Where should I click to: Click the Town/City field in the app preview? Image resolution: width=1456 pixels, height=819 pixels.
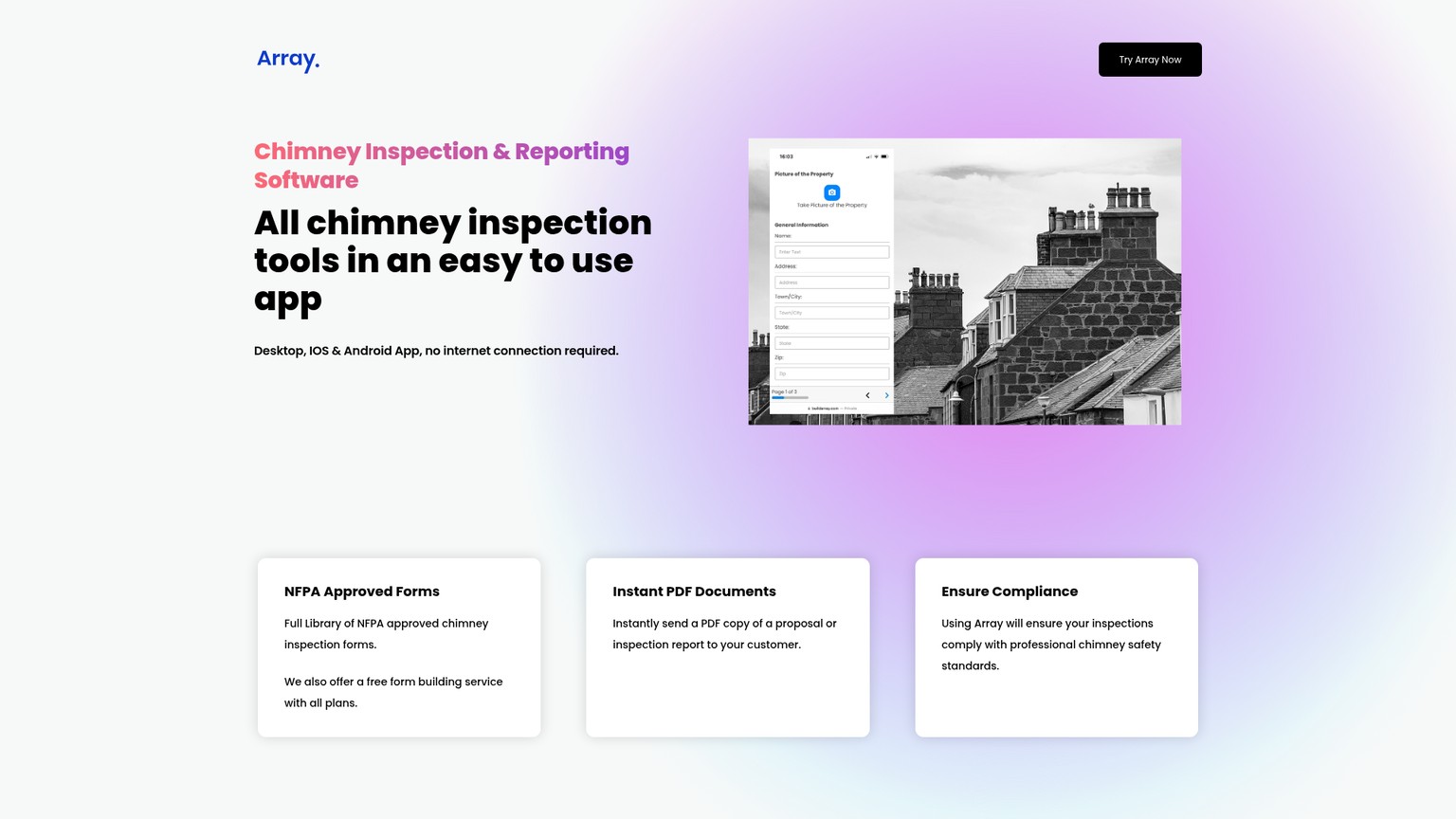(x=831, y=313)
